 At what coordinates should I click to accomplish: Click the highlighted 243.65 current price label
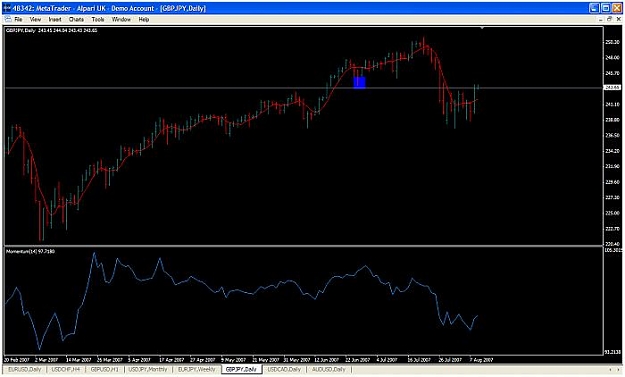(x=613, y=88)
